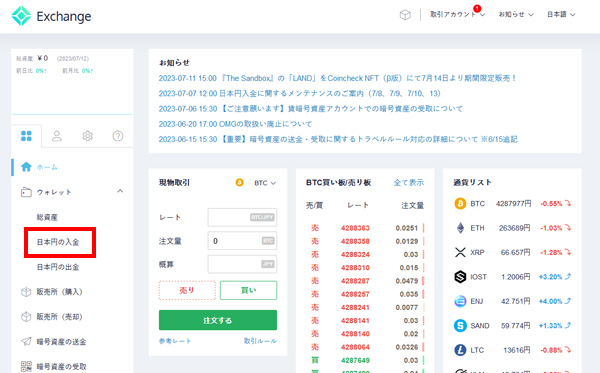Click the IOST change +3.20%
The width and height of the screenshot is (600, 373).
pos(555,277)
